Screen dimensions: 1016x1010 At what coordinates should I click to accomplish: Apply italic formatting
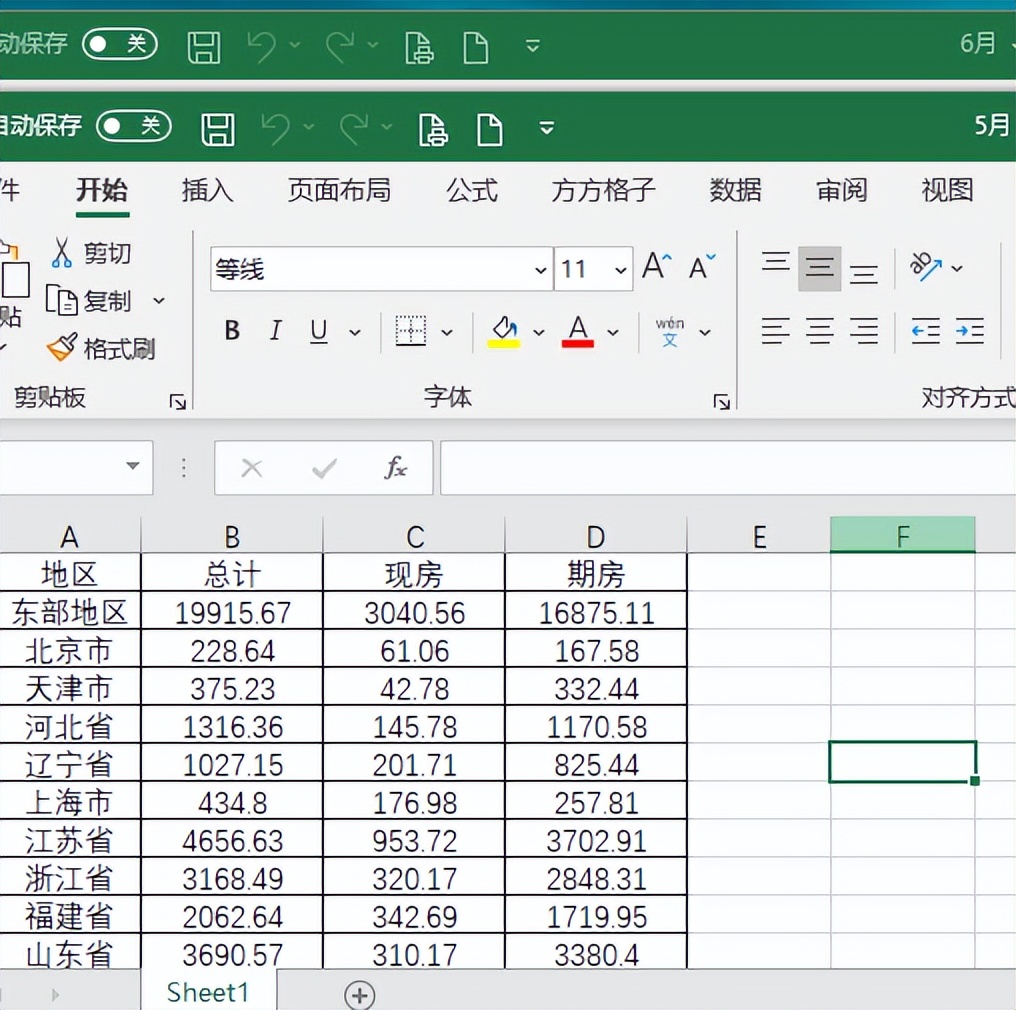(x=275, y=331)
